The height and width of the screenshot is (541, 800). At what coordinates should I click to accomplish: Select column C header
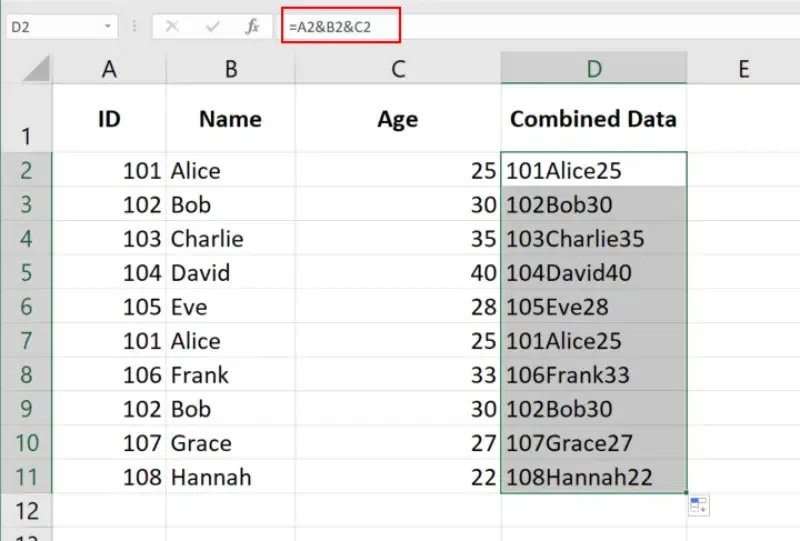(x=398, y=68)
